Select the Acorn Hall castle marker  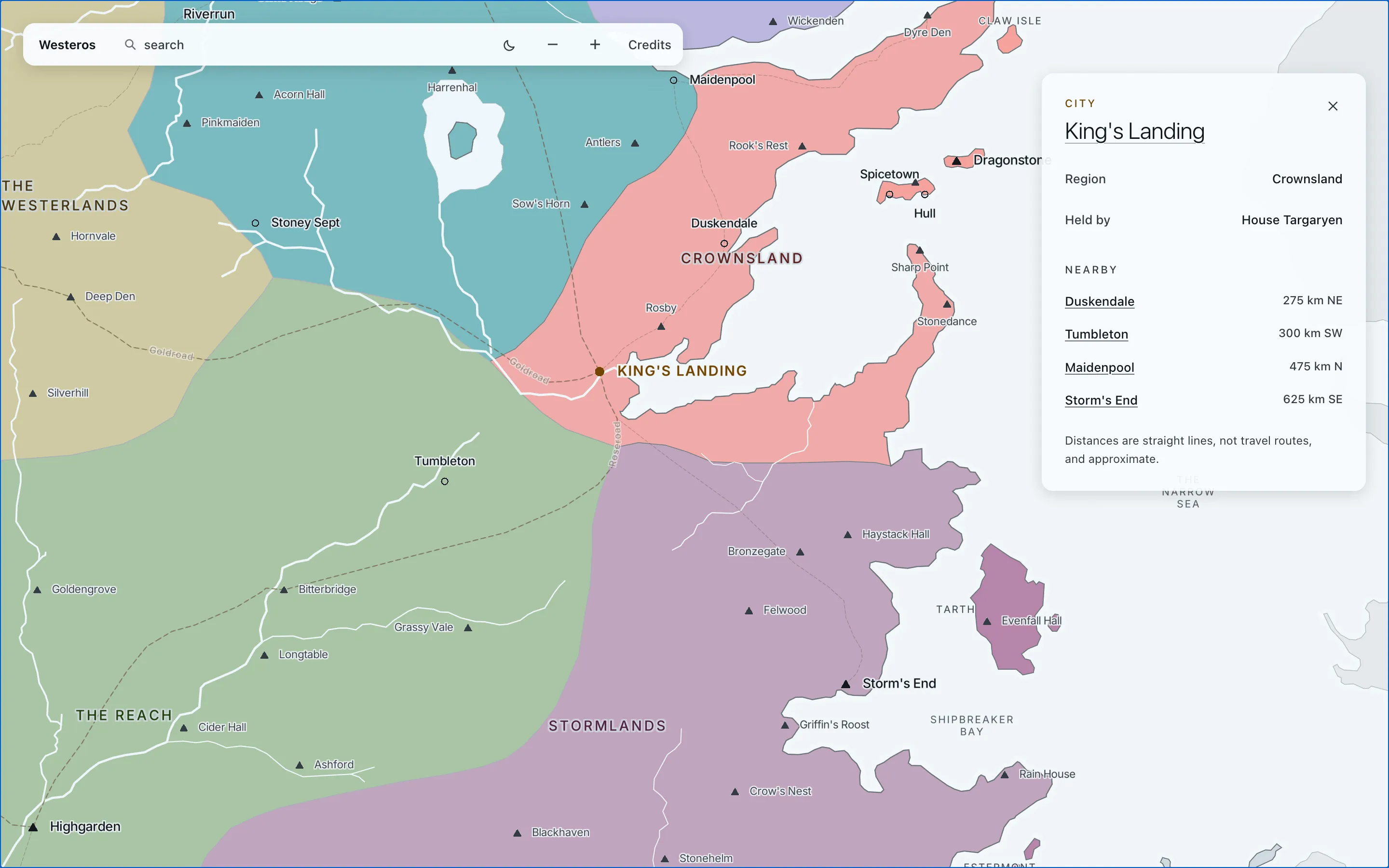(259, 95)
